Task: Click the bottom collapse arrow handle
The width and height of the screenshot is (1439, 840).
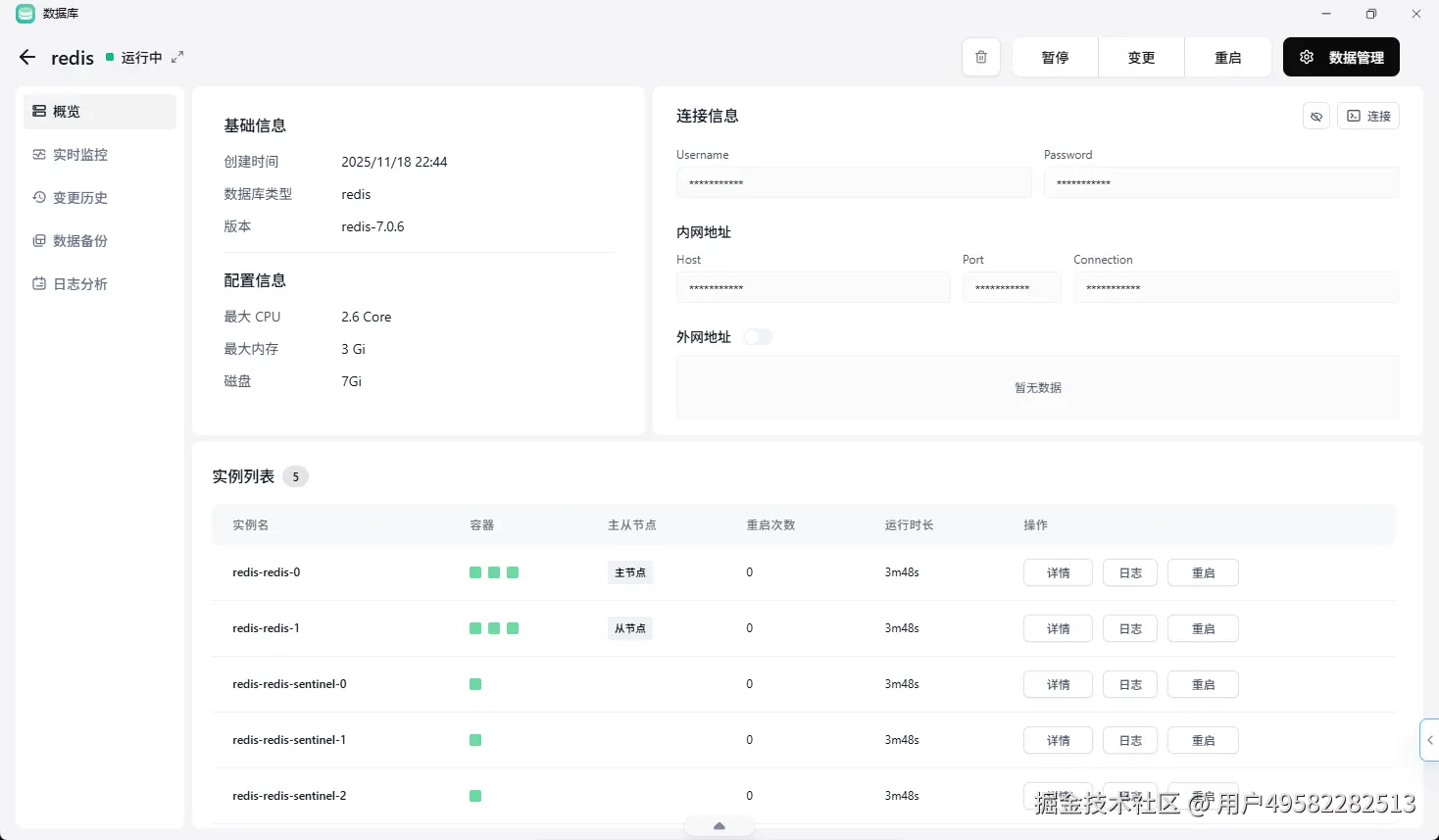Action: [719, 826]
